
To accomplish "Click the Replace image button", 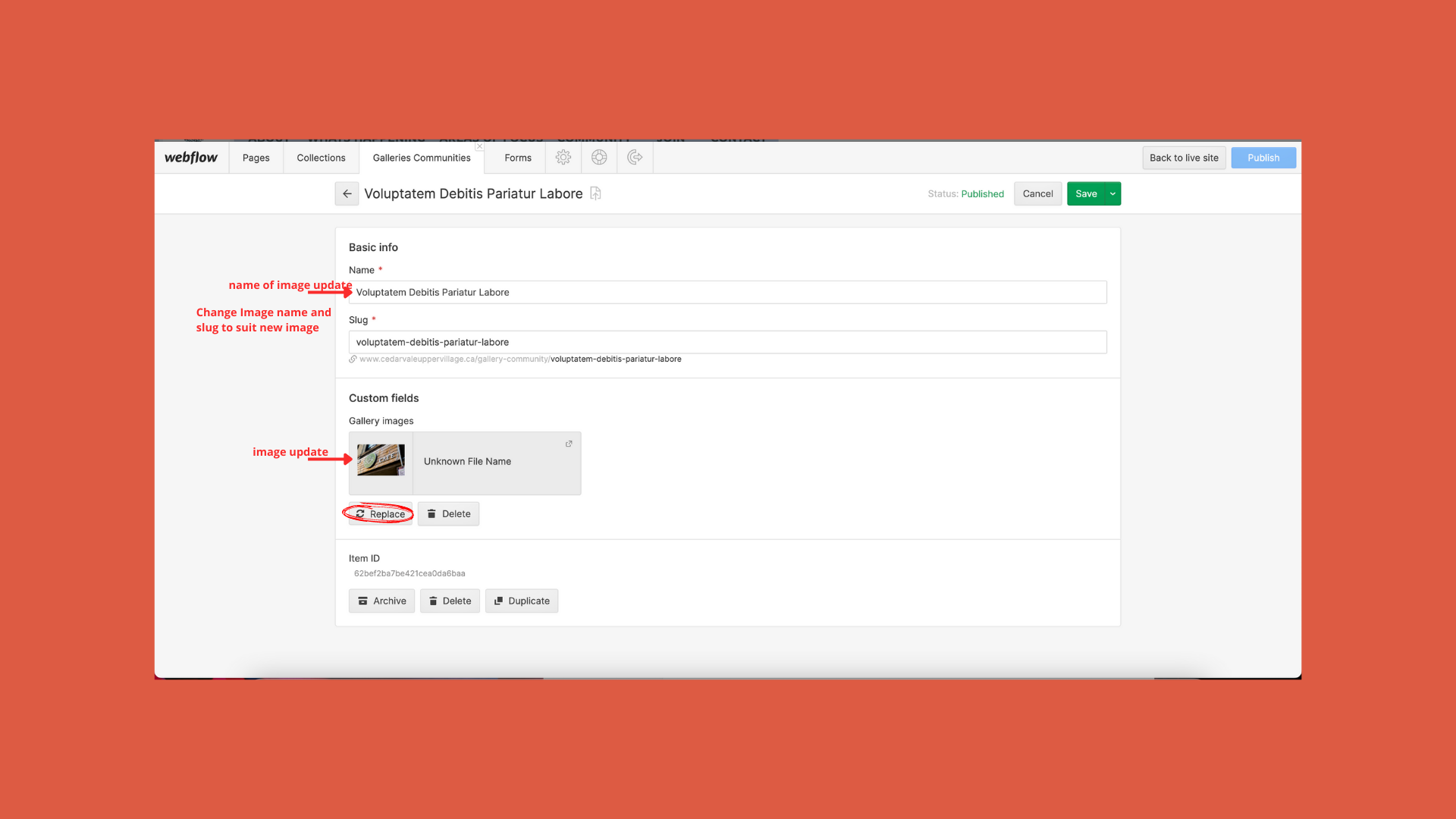I will click(x=380, y=514).
